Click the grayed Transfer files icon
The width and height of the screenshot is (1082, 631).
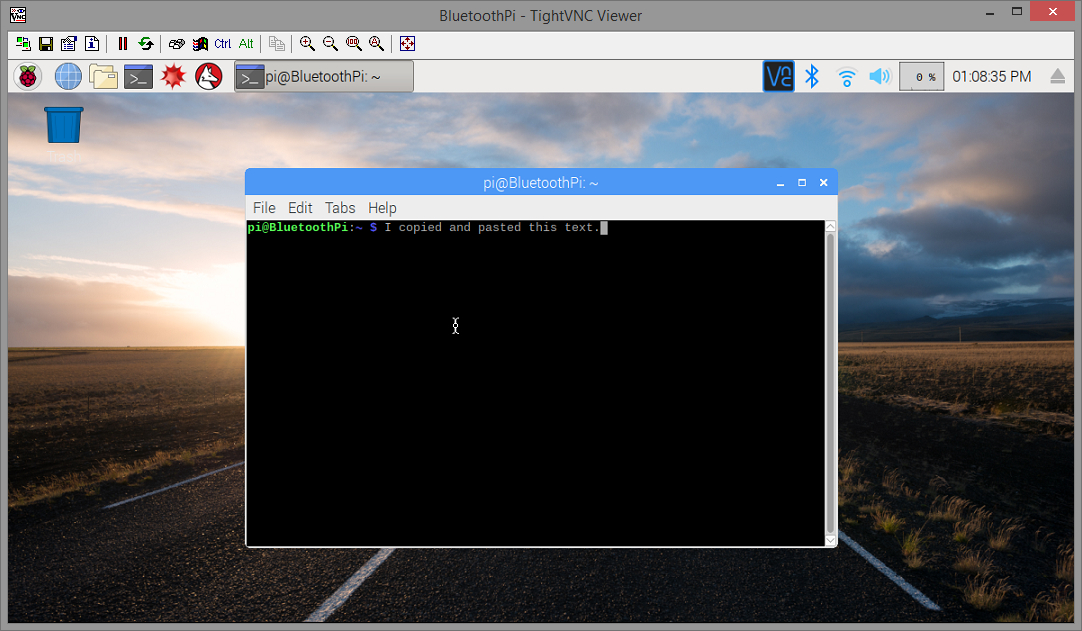[x=277, y=43]
